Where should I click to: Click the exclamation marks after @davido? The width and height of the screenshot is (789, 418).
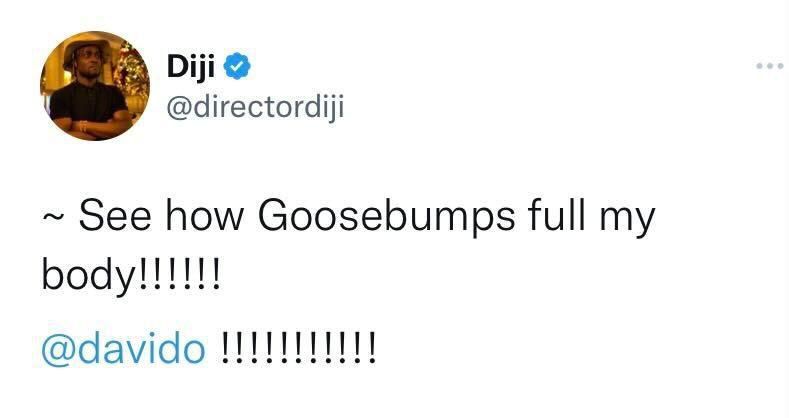coord(297,350)
